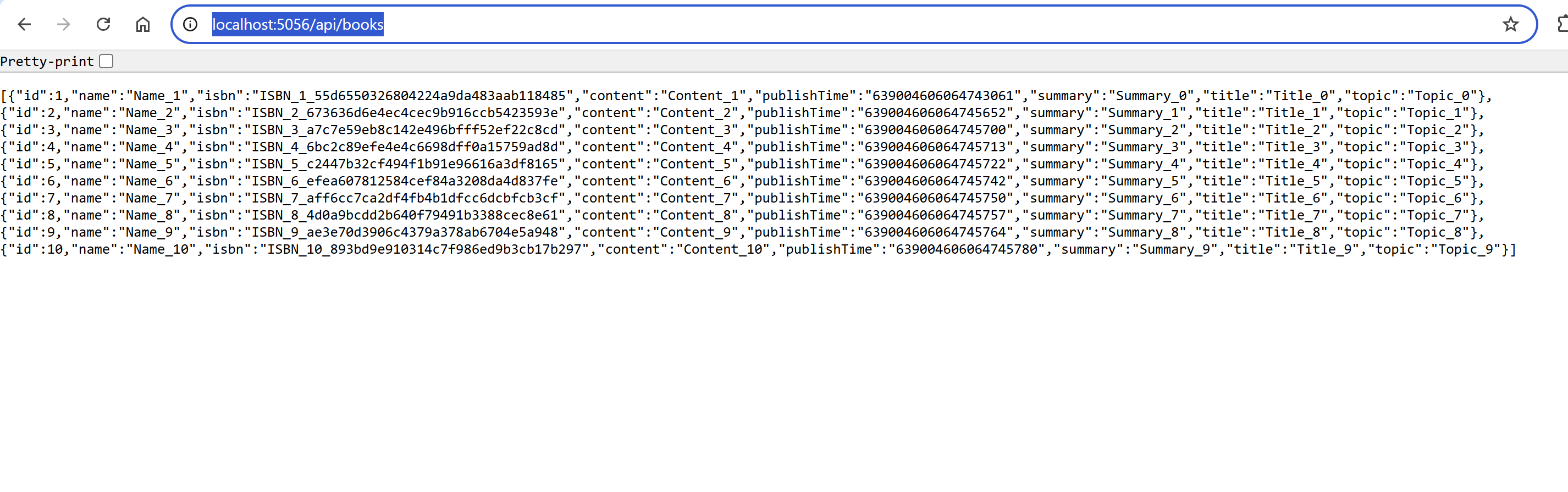Click the Content_10 text

click(723, 249)
